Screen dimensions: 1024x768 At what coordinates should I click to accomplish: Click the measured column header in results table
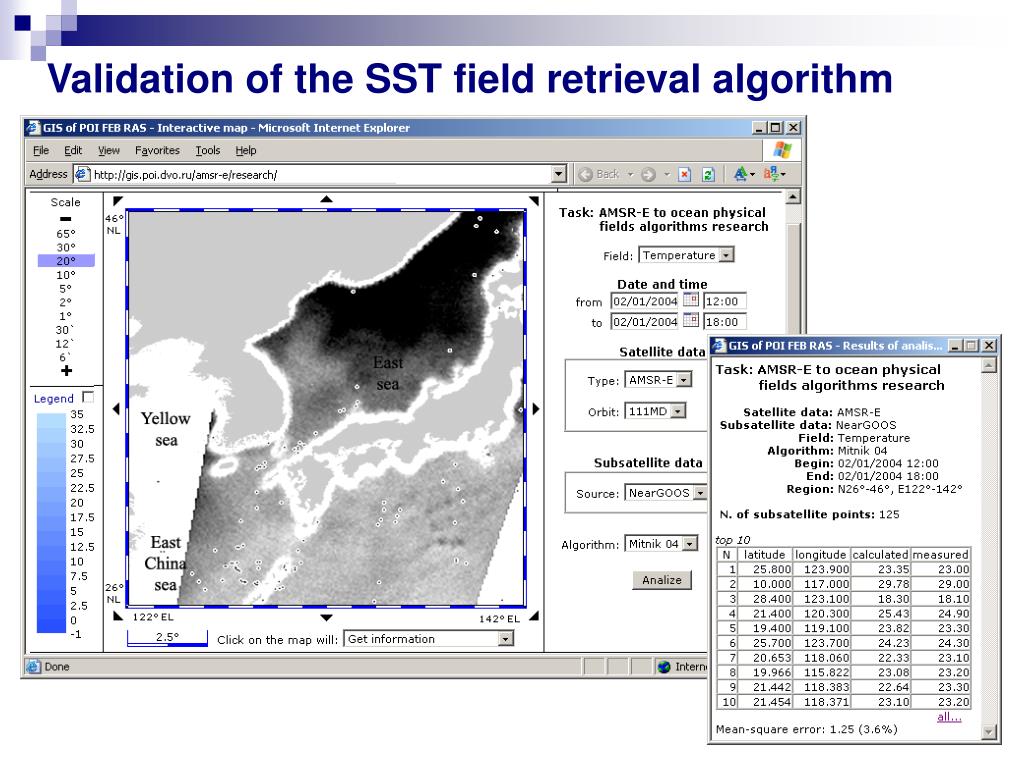pos(940,554)
